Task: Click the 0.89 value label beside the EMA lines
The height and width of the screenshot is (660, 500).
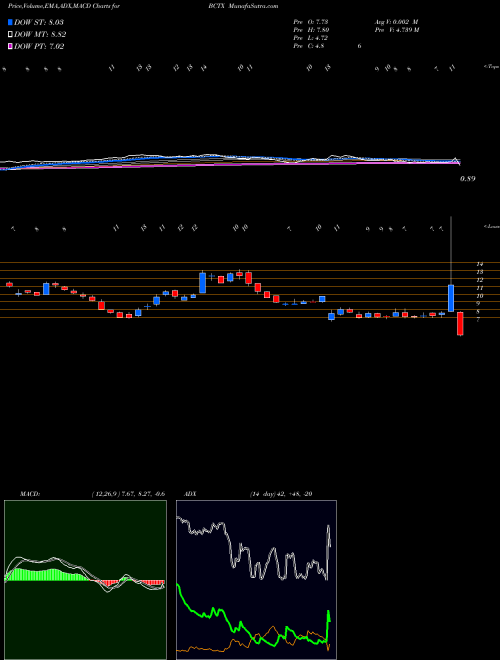Action: (x=467, y=178)
